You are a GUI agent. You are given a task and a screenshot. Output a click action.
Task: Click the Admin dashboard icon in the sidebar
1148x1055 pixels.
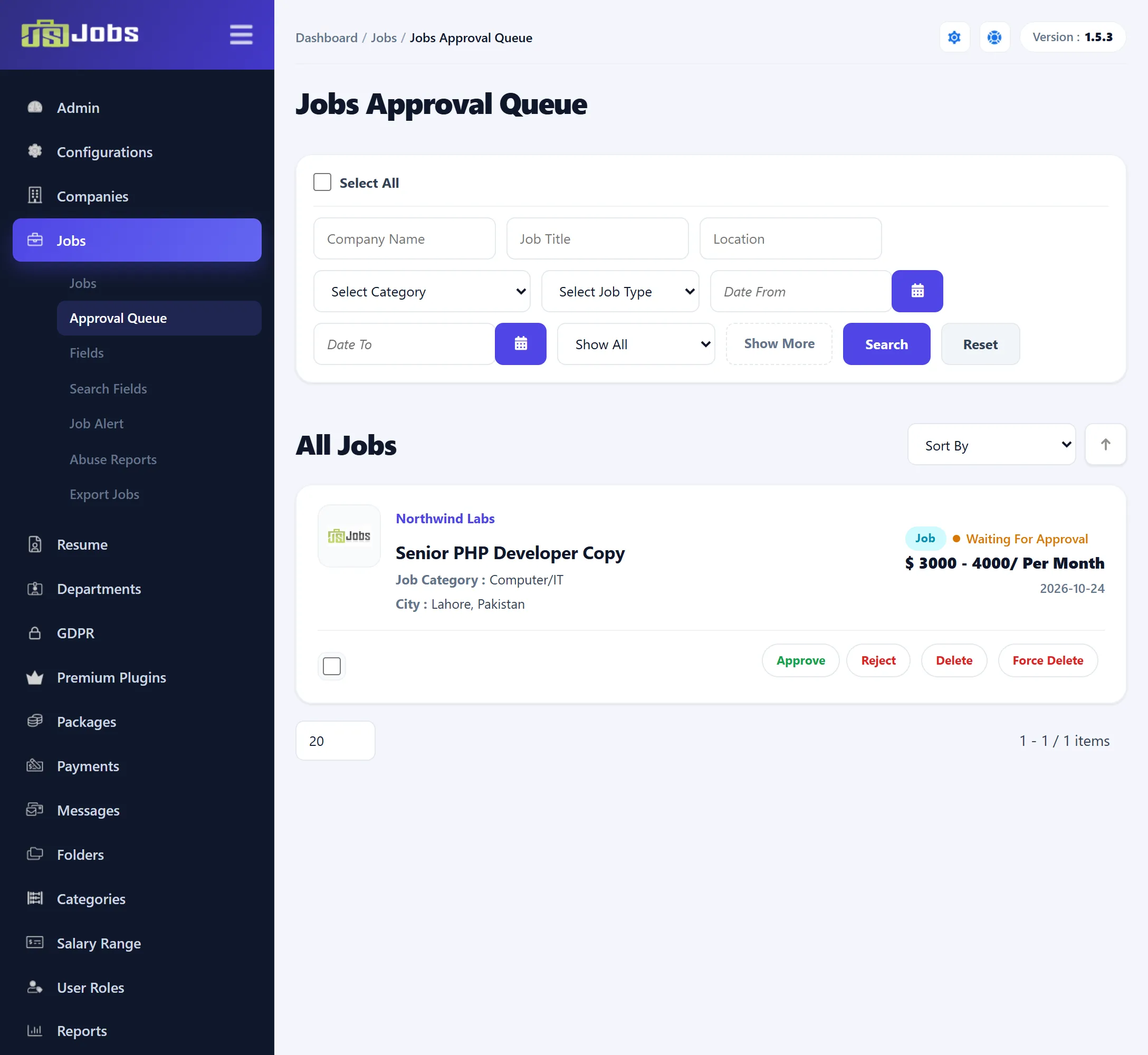[x=35, y=107]
